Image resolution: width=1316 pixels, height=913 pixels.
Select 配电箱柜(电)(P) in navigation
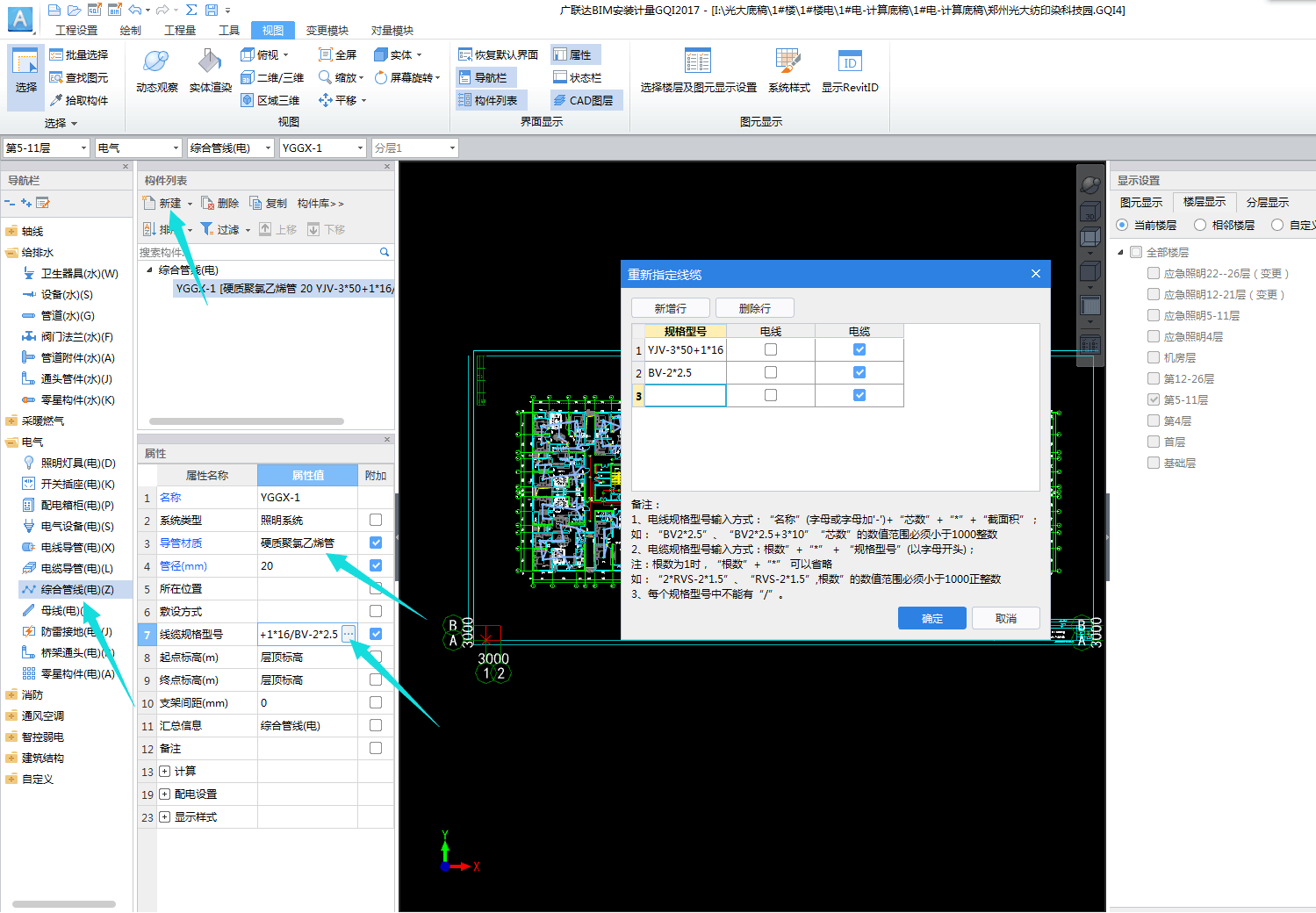tap(77, 505)
